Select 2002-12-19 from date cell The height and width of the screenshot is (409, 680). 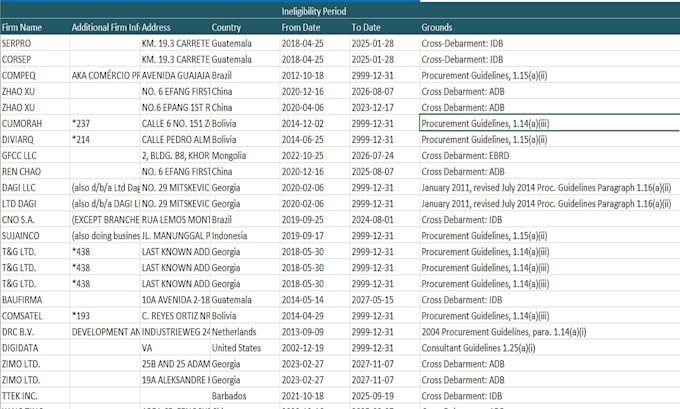click(315, 348)
